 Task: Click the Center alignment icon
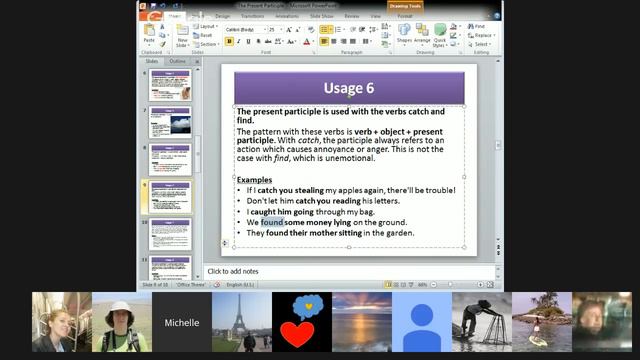(333, 41)
